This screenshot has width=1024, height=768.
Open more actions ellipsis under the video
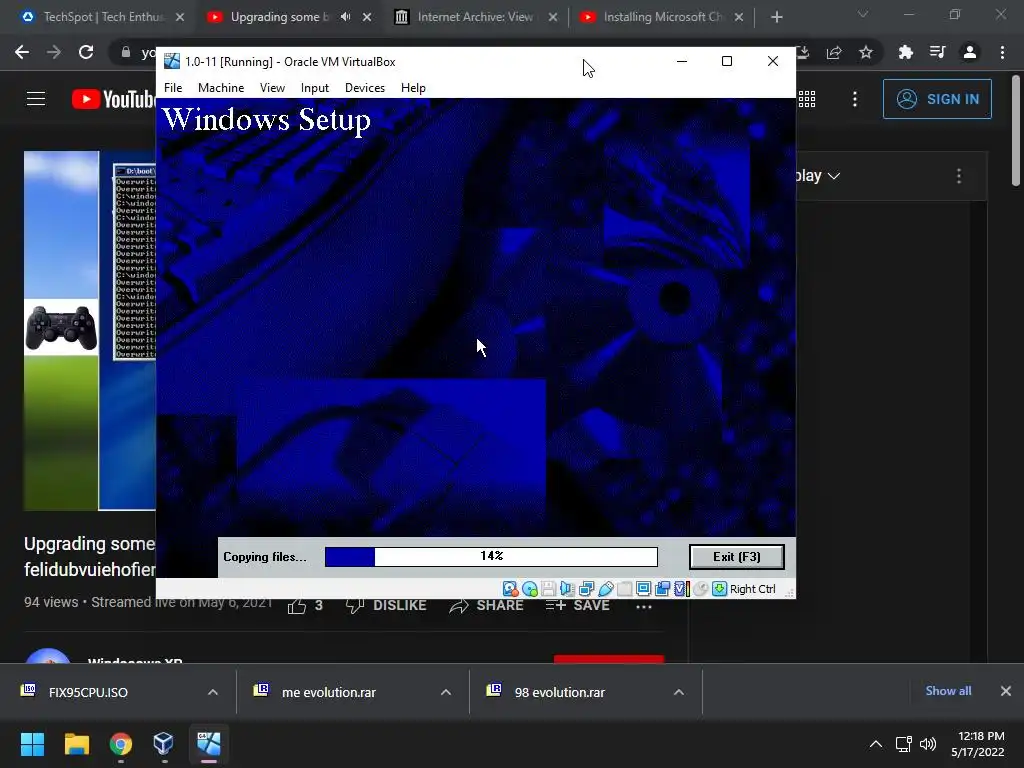pyautogui.click(x=644, y=606)
